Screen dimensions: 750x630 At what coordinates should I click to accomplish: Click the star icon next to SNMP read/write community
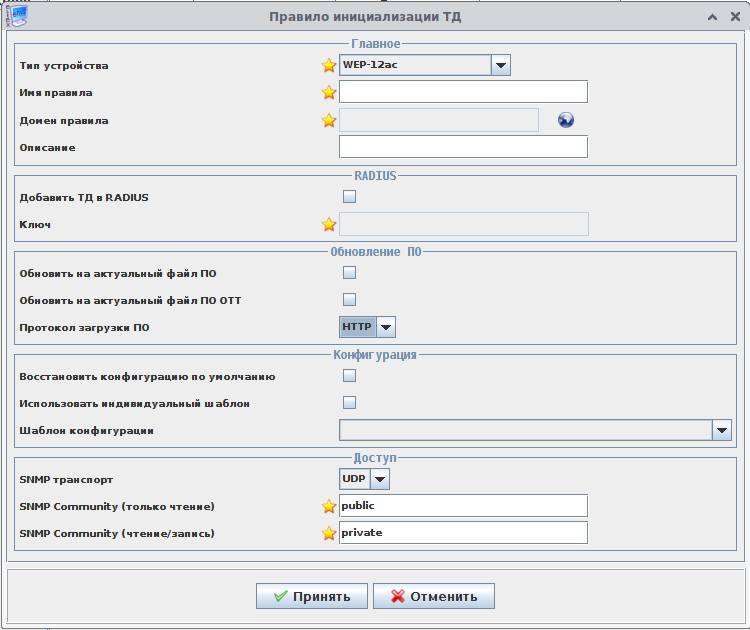[329, 533]
